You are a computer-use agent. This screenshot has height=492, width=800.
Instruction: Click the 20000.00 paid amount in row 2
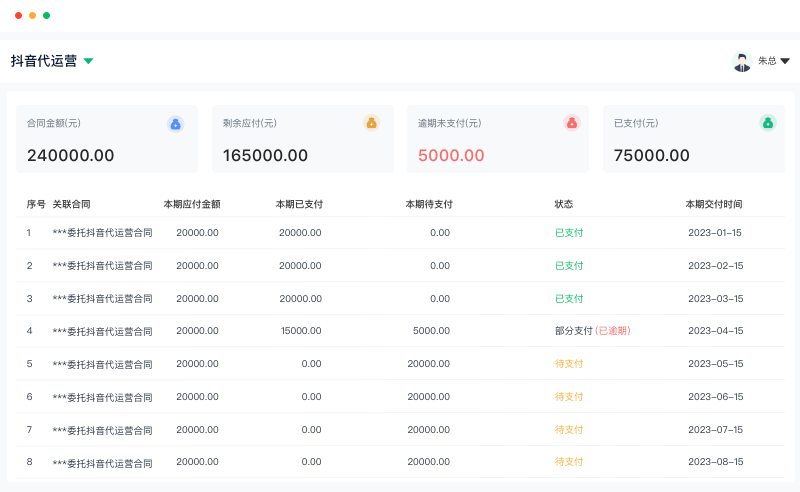pos(300,266)
